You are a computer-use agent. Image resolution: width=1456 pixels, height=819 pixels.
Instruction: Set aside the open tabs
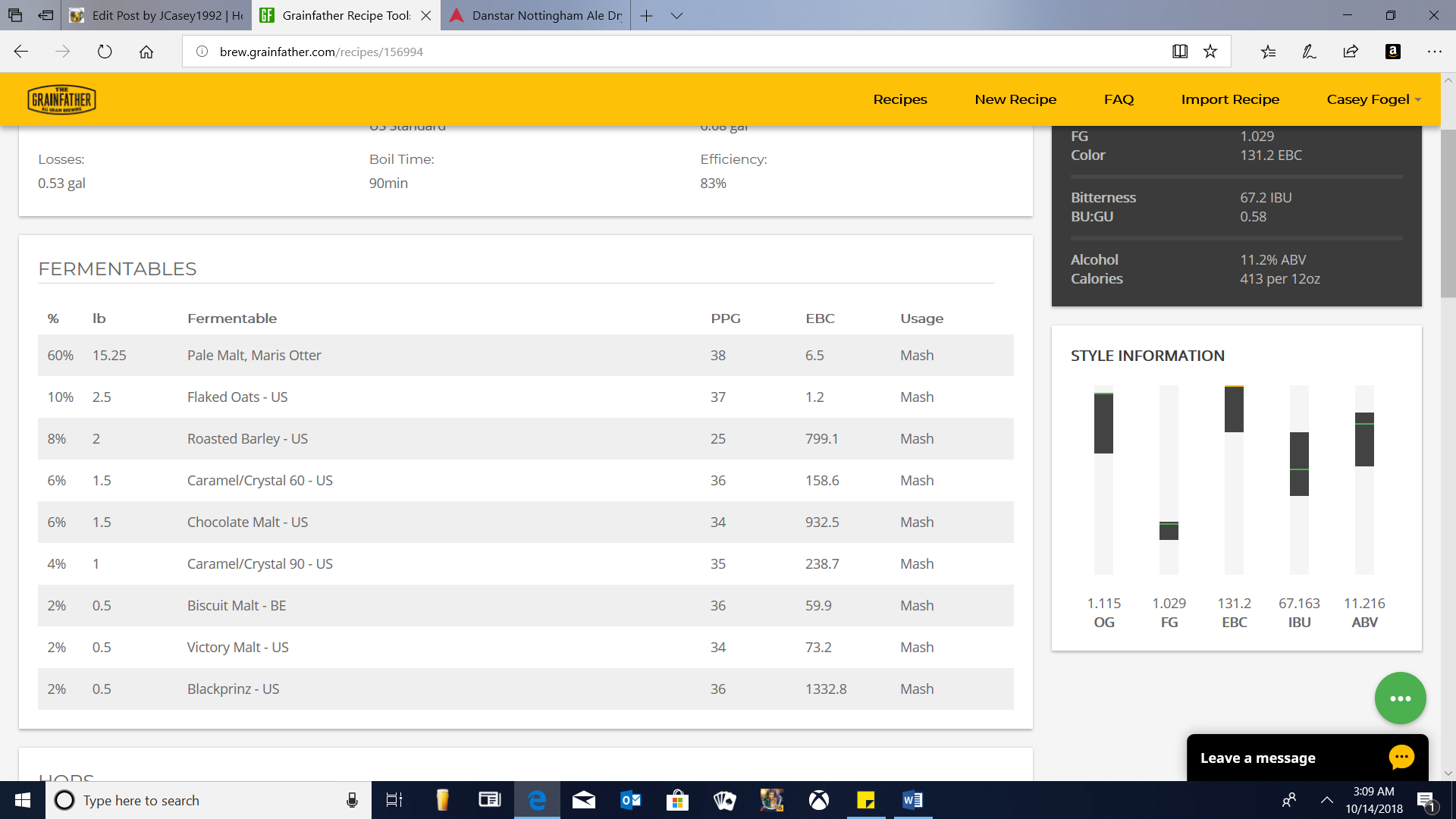click(46, 15)
